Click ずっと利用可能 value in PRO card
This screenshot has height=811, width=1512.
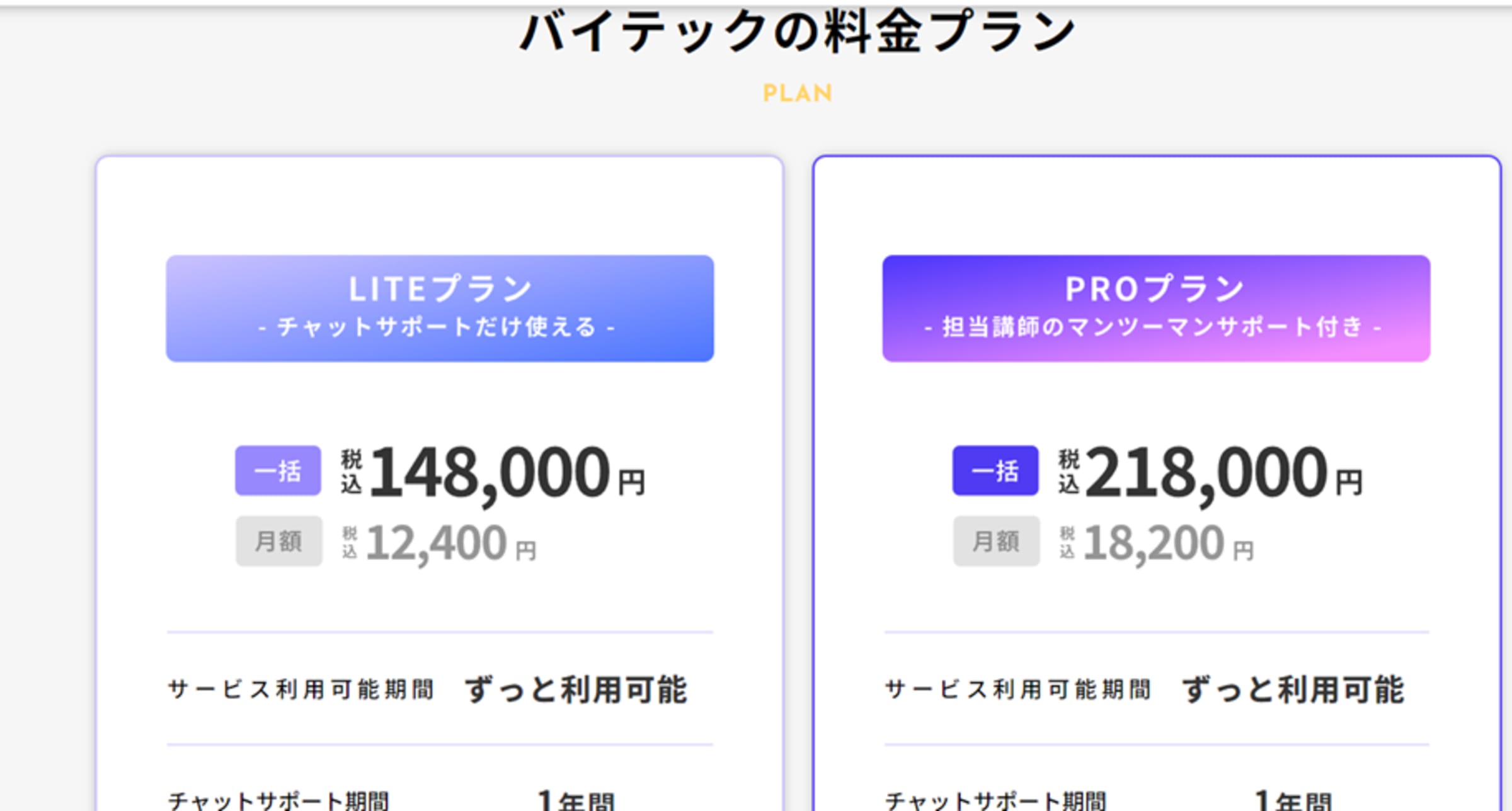(1293, 689)
